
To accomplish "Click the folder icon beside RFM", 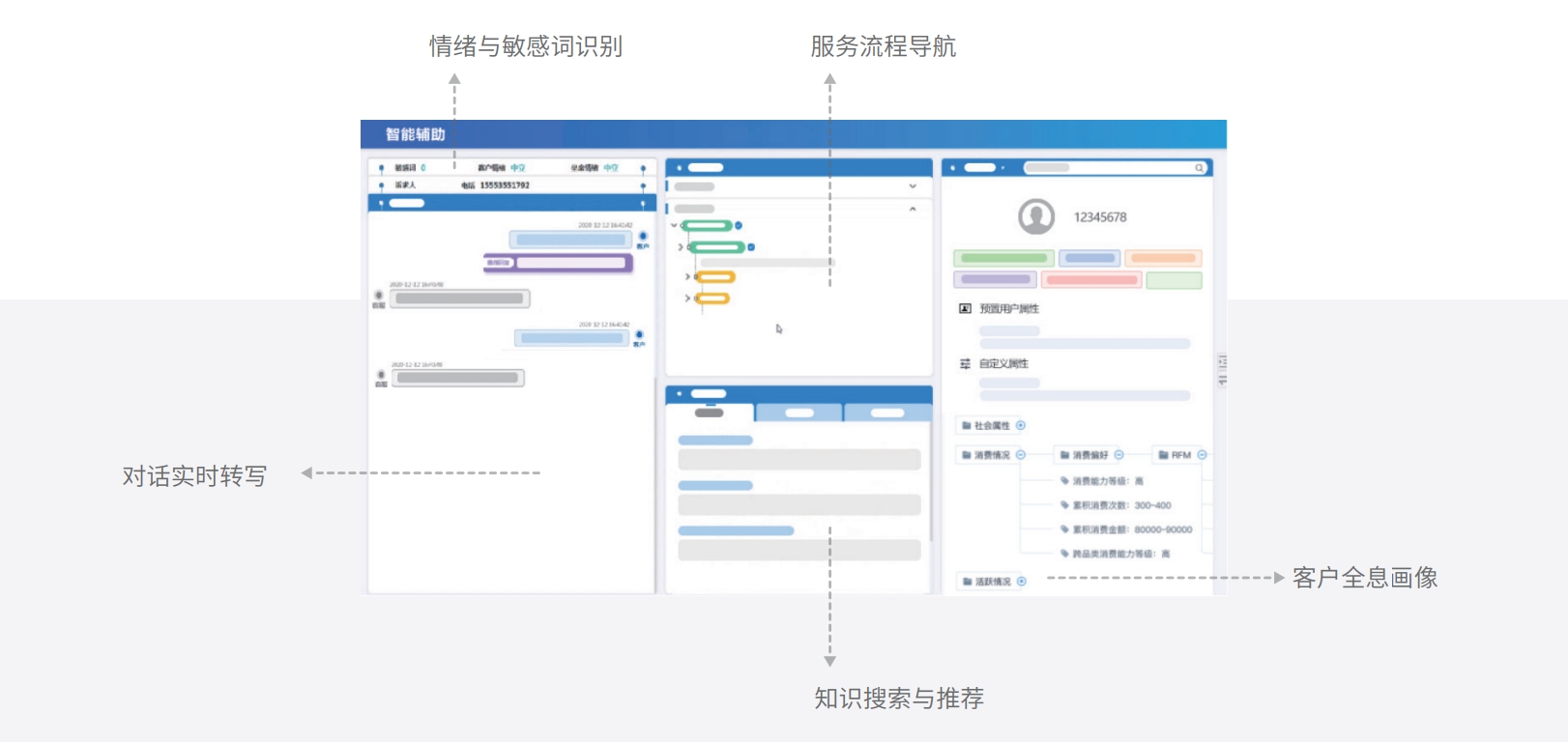I will coord(1164,455).
